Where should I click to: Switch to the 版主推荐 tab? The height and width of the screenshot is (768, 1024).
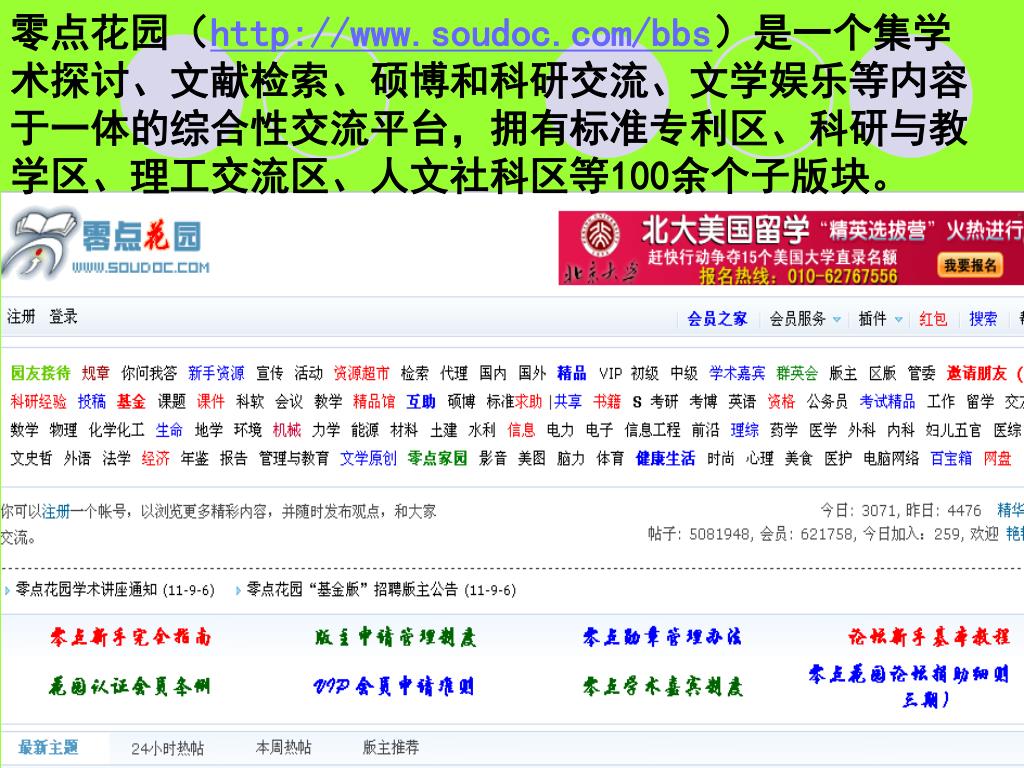click(x=391, y=747)
